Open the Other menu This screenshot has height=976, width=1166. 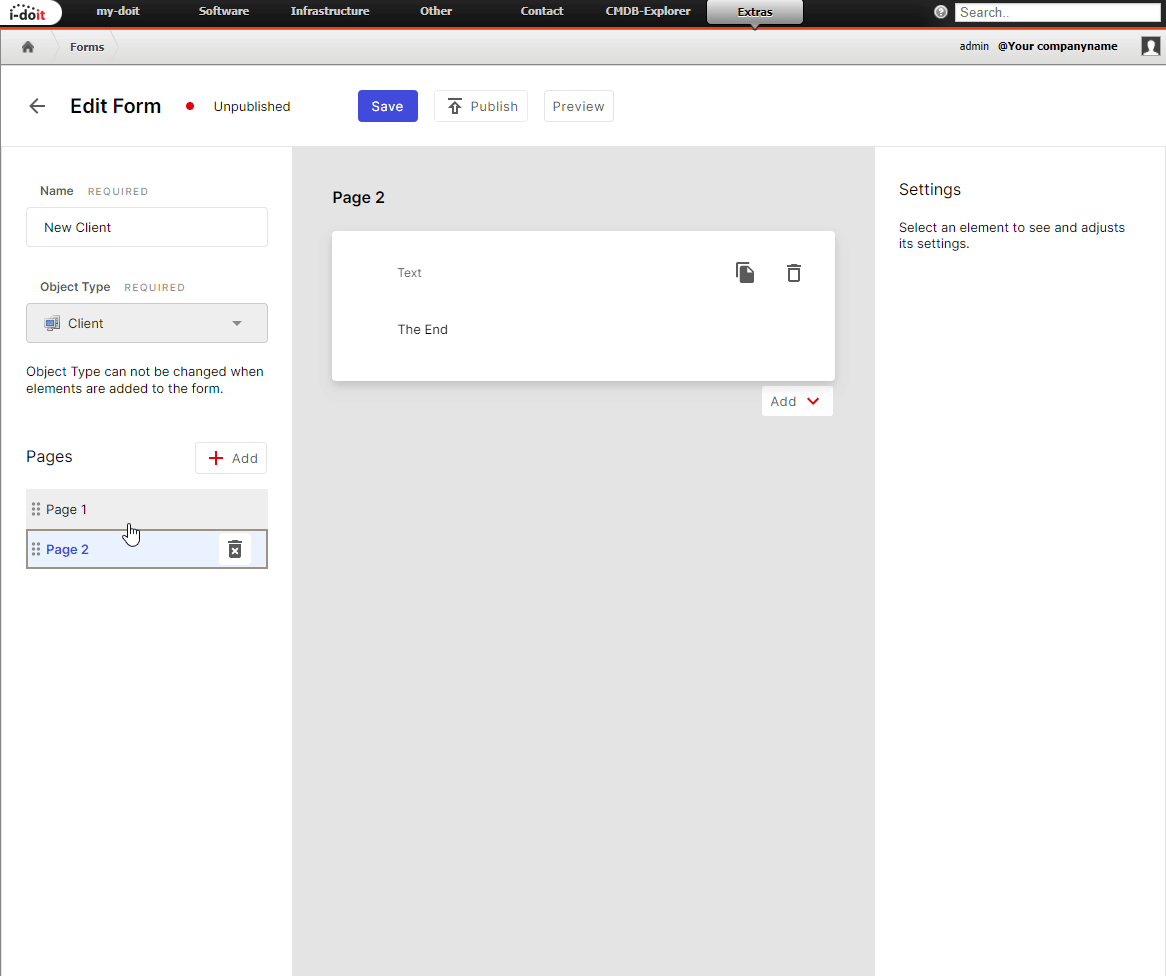436,11
